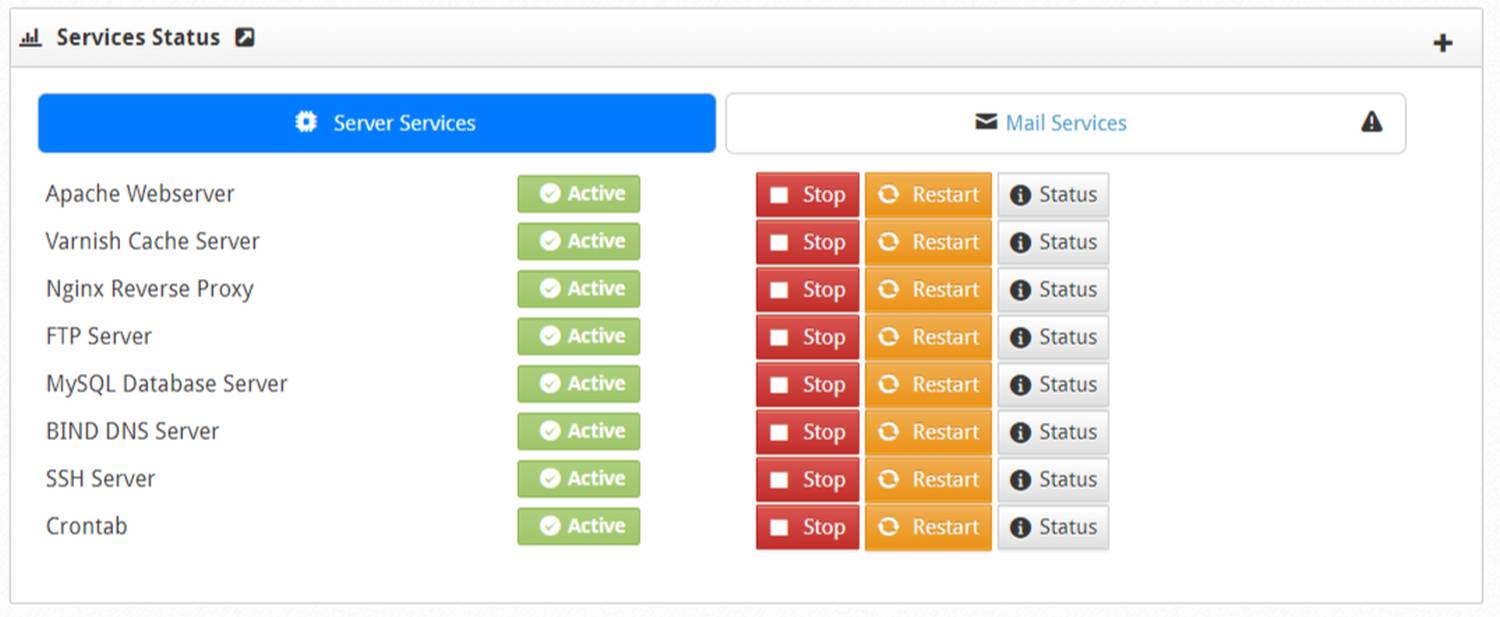Click the Services Status bar chart icon
The height and width of the screenshot is (617, 1500).
[31, 38]
